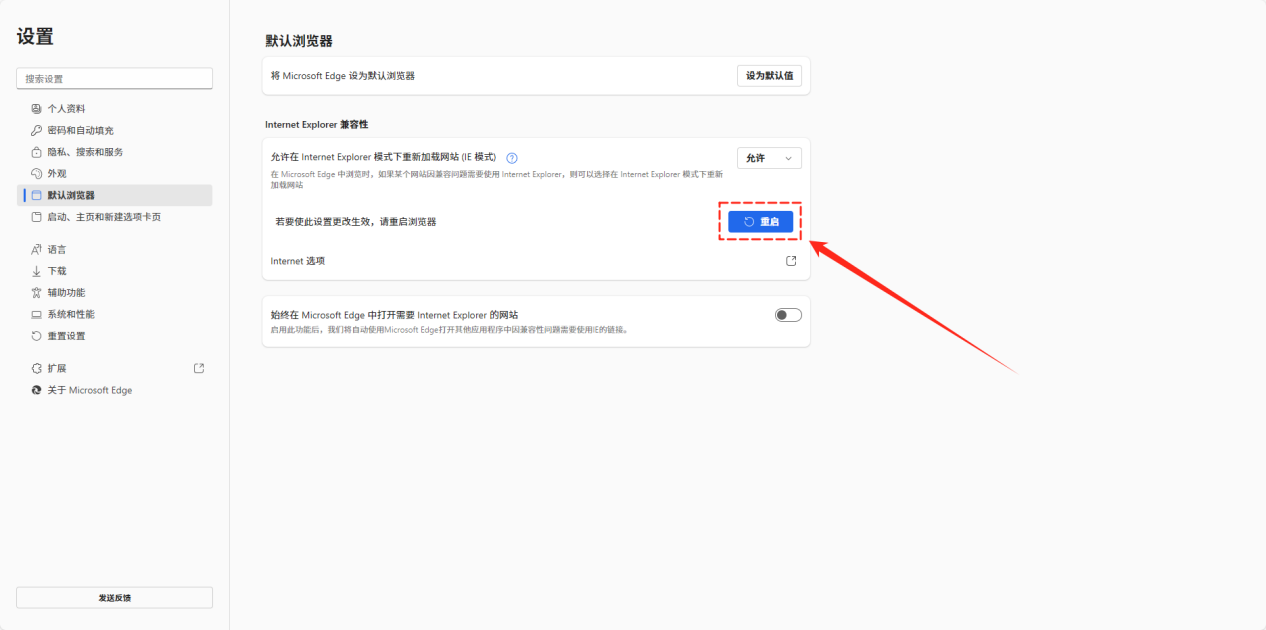Select the key icon for 密码和自动填充
This screenshot has height=630, width=1266.
coord(35,130)
